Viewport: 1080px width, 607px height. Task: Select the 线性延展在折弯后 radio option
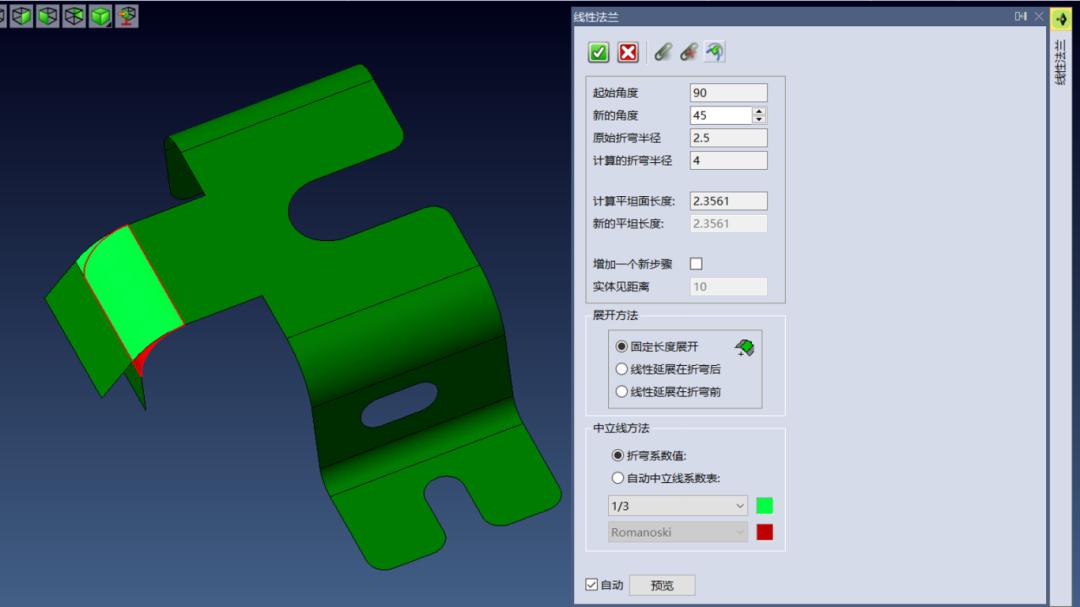[x=621, y=369]
